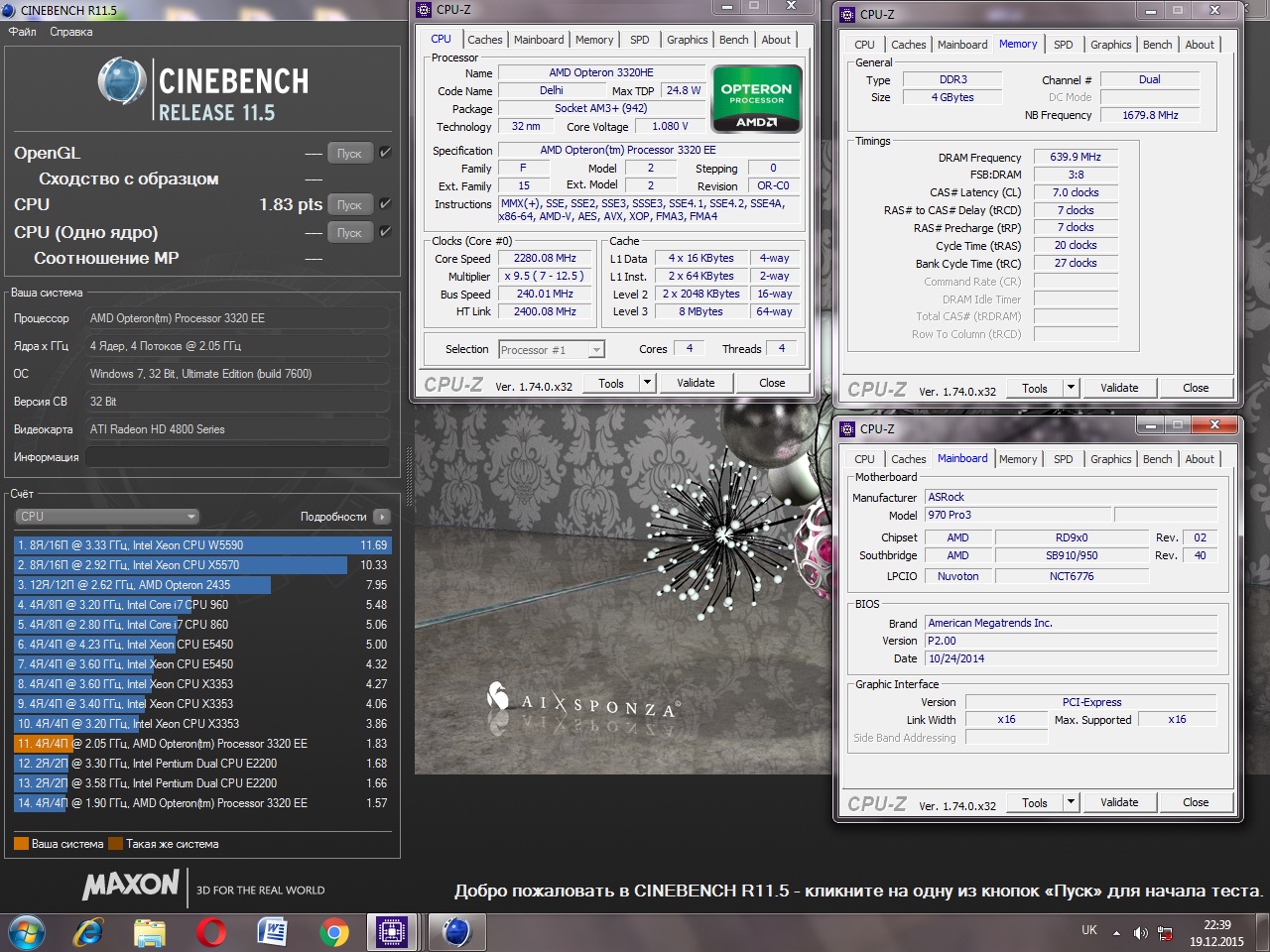
Task: Click the AMD Opteron 3320HE name field
Action: click(601, 72)
